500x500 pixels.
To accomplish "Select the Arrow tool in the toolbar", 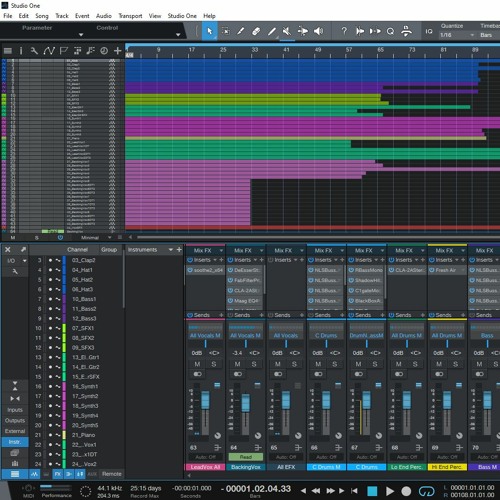I will [x=210, y=31].
